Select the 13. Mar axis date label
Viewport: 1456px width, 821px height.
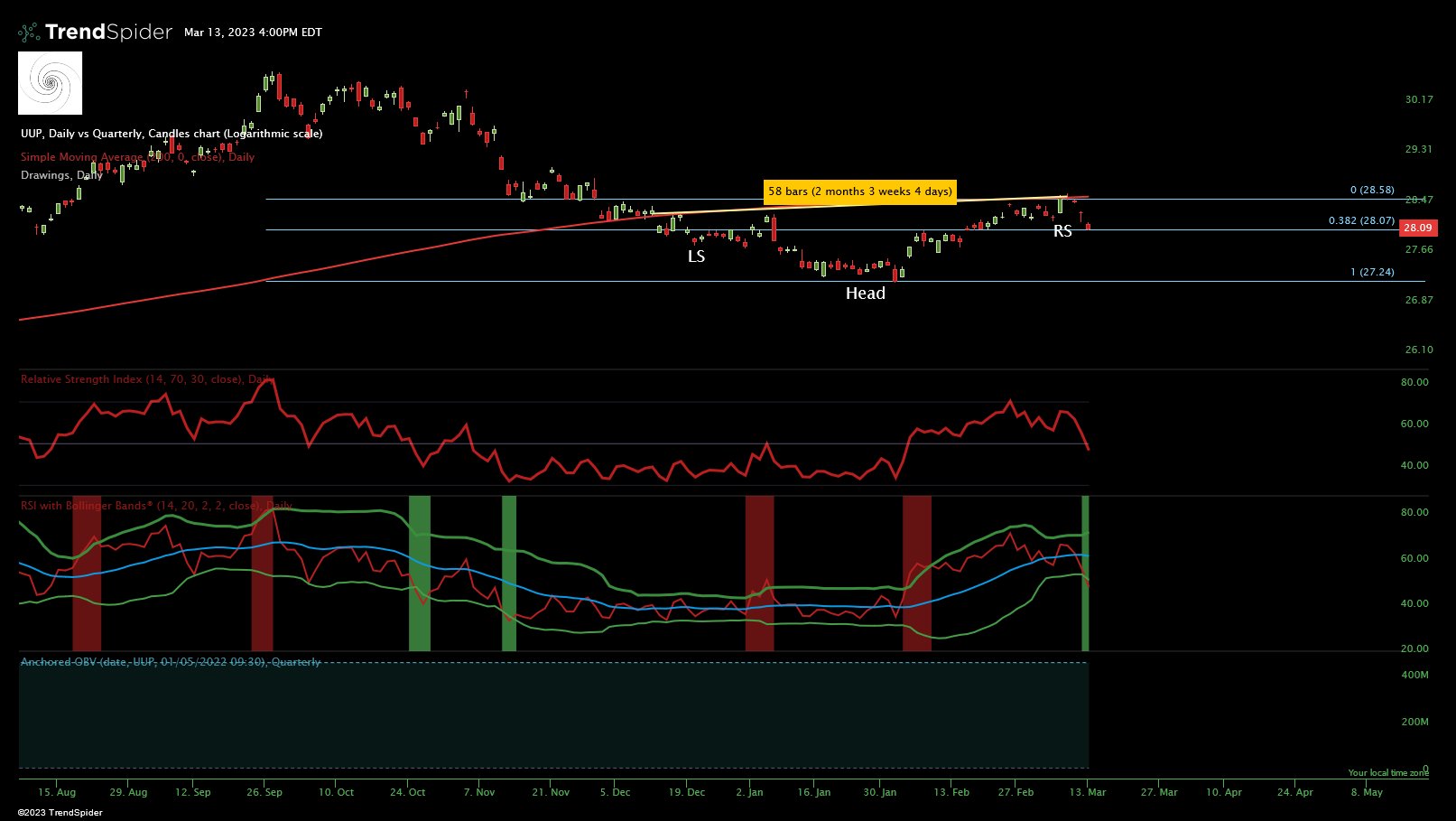pos(1087,792)
